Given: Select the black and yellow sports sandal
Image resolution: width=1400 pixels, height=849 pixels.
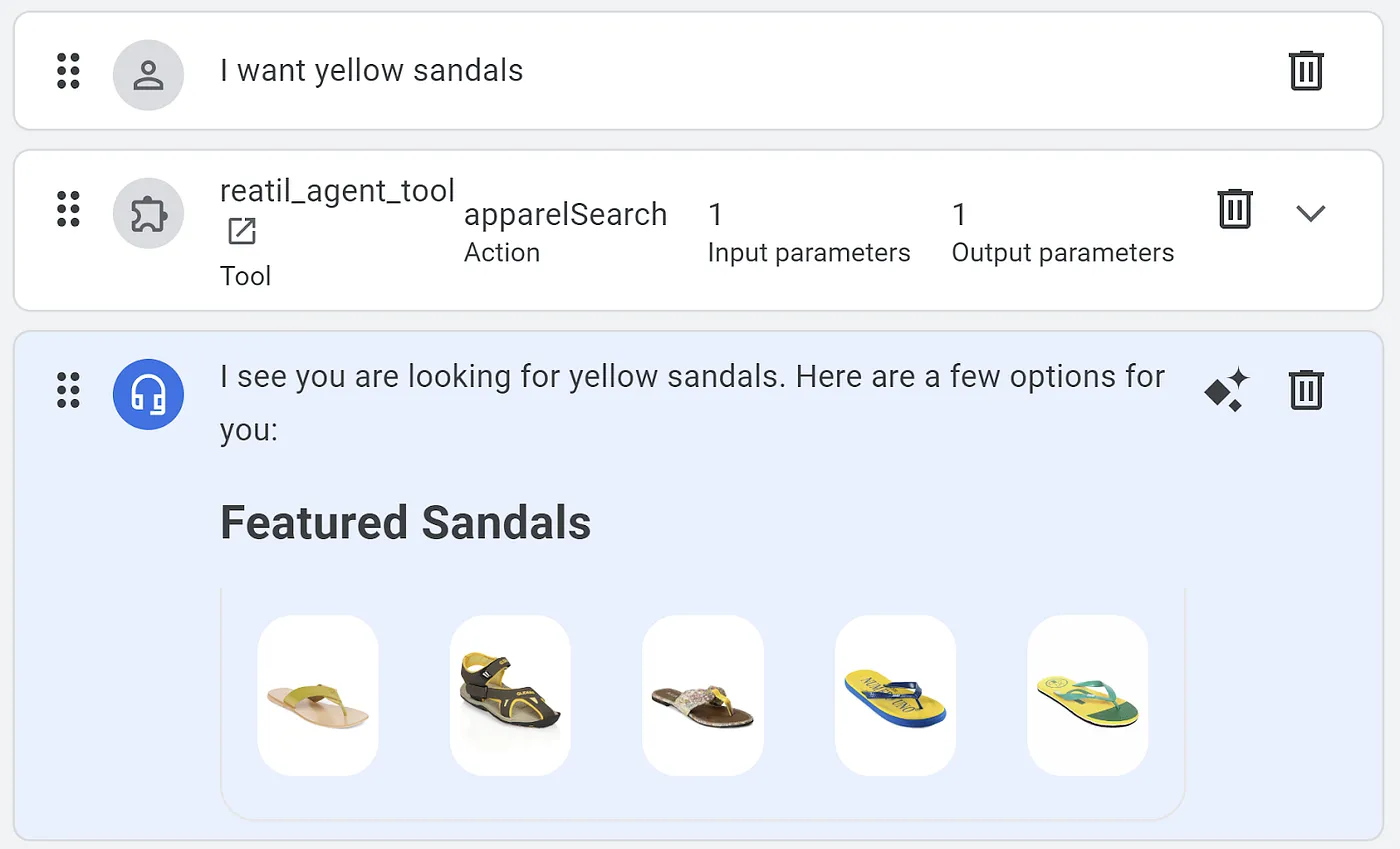Looking at the screenshot, I should 510,696.
